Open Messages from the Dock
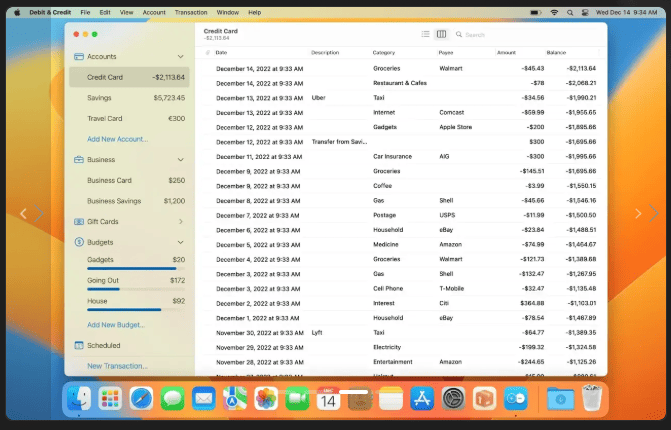 tap(172, 399)
